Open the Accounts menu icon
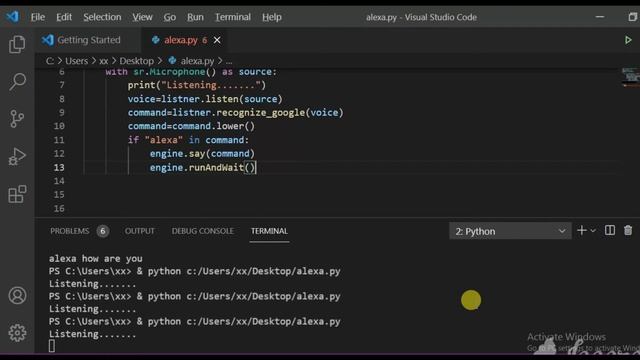Viewport: 640px width, 360px height. 17,296
